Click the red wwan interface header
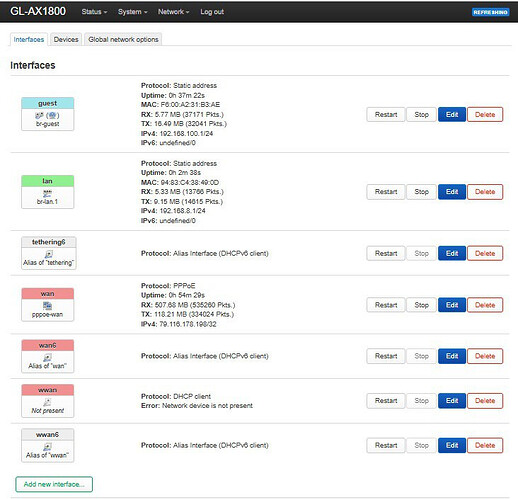Viewport: 518px width, 499px height. pos(47,390)
